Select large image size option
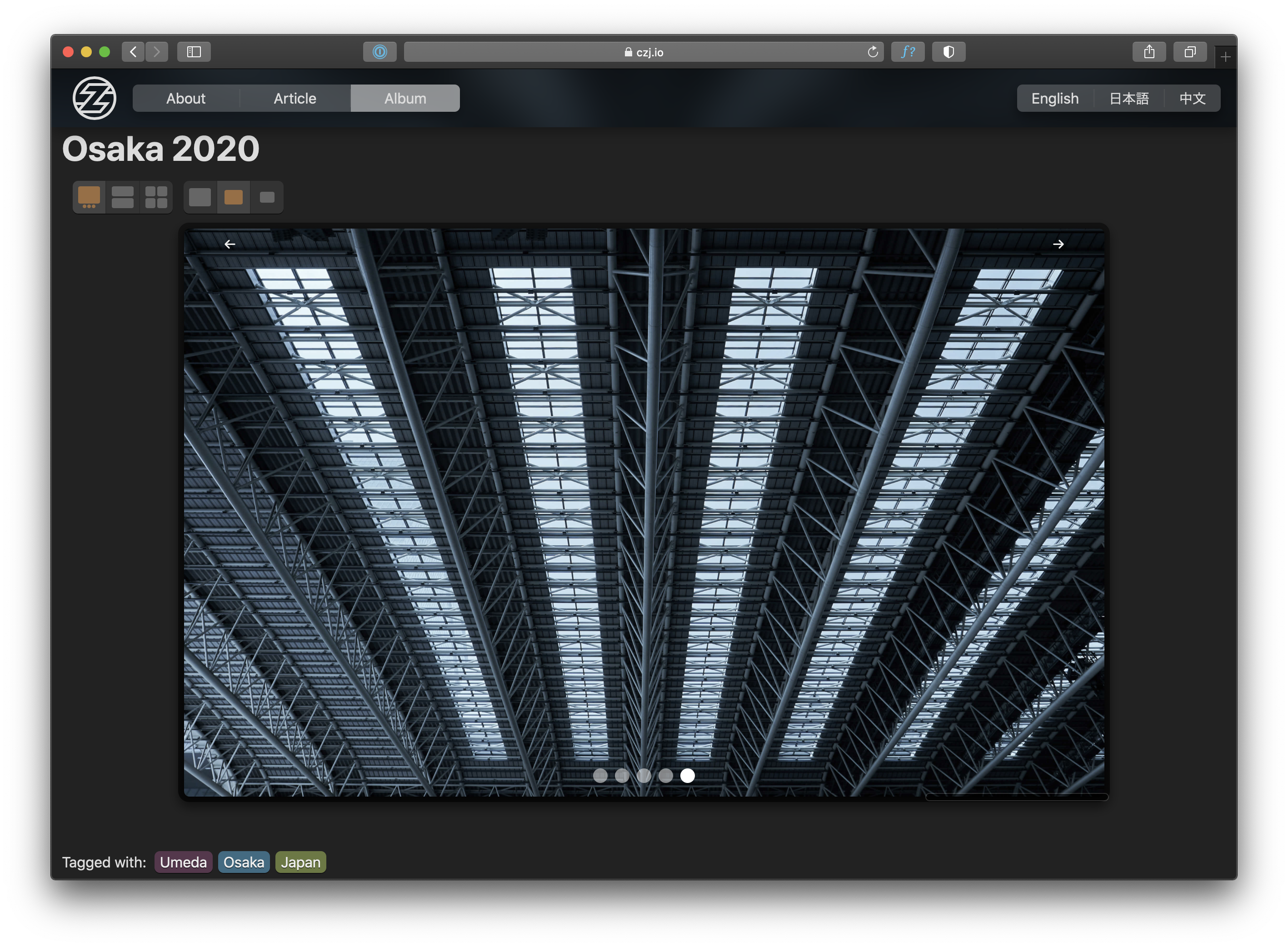This screenshot has width=1288, height=947. point(200,197)
